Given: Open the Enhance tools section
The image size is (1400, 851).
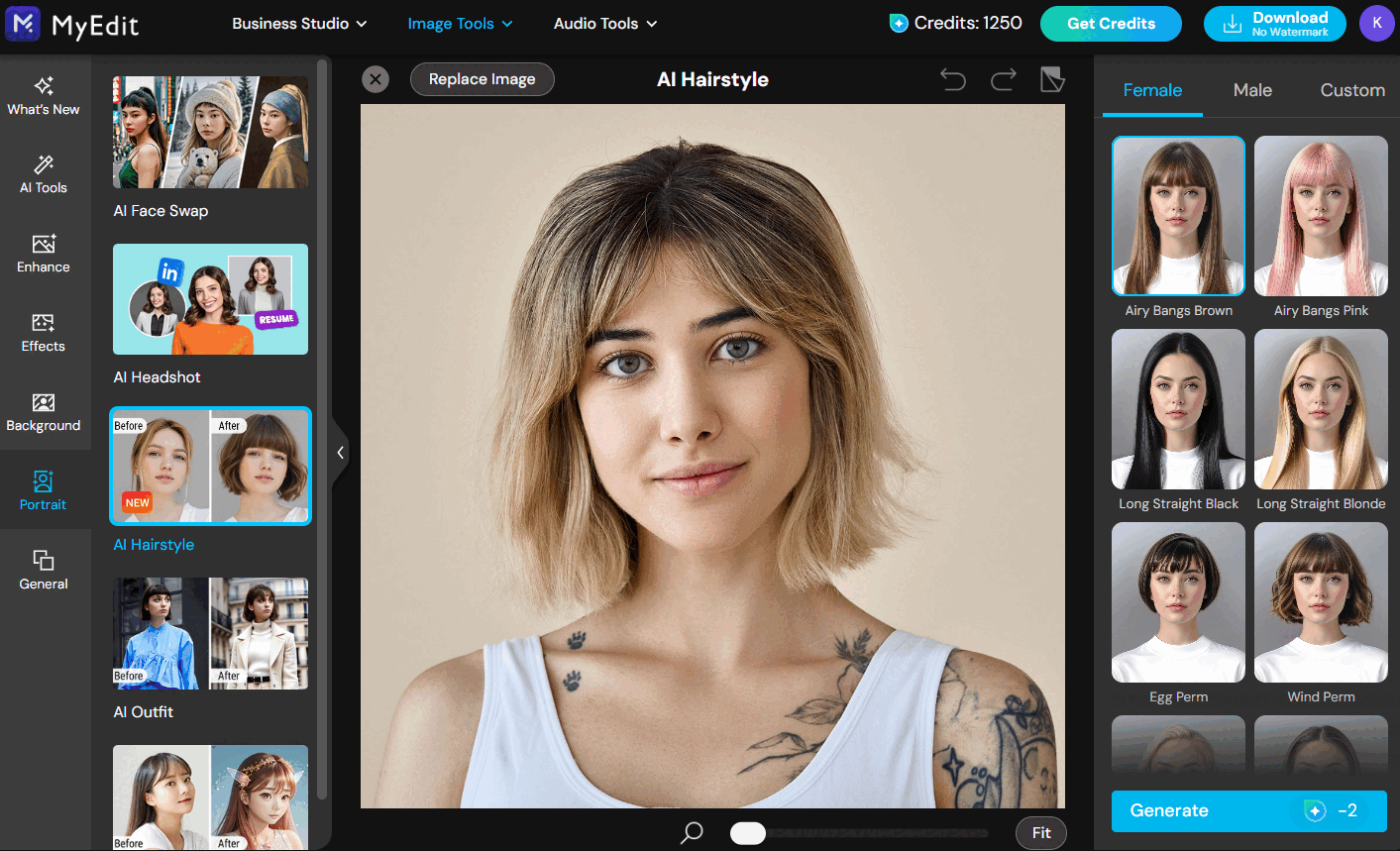Looking at the screenshot, I should [x=43, y=254].
